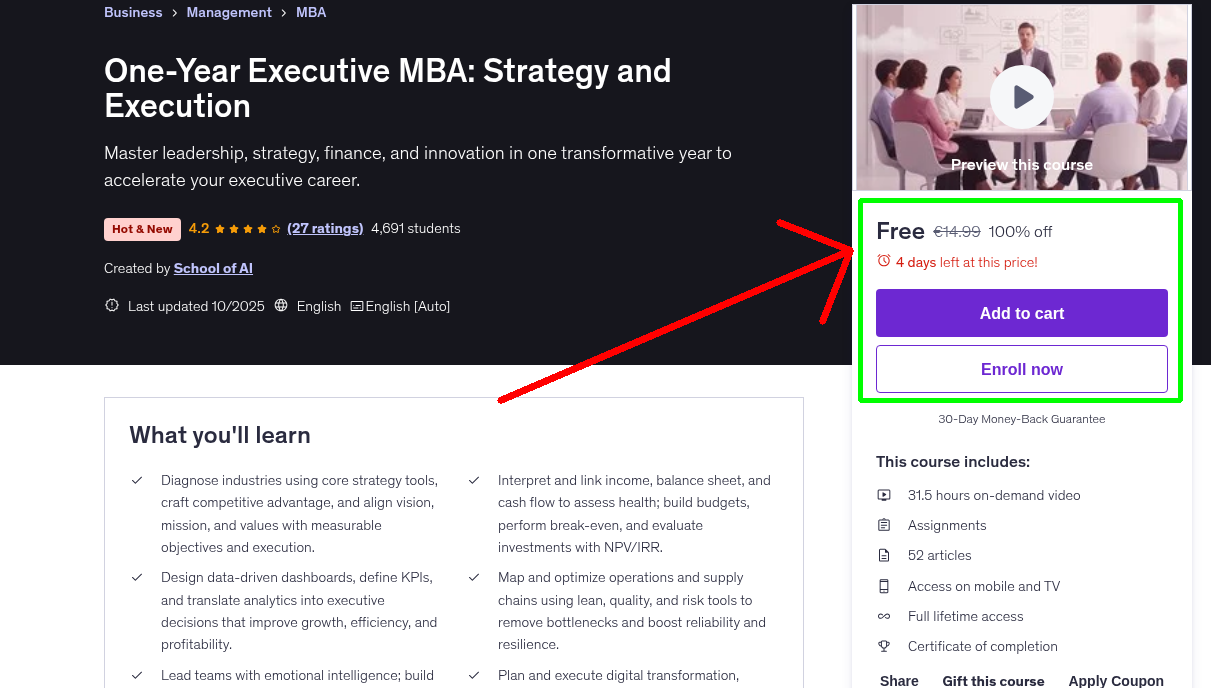This screenshot has height=688, width=1211.
Task: Click the last updated clock icon
Action: pyautogui.click(x=112, y=305)
